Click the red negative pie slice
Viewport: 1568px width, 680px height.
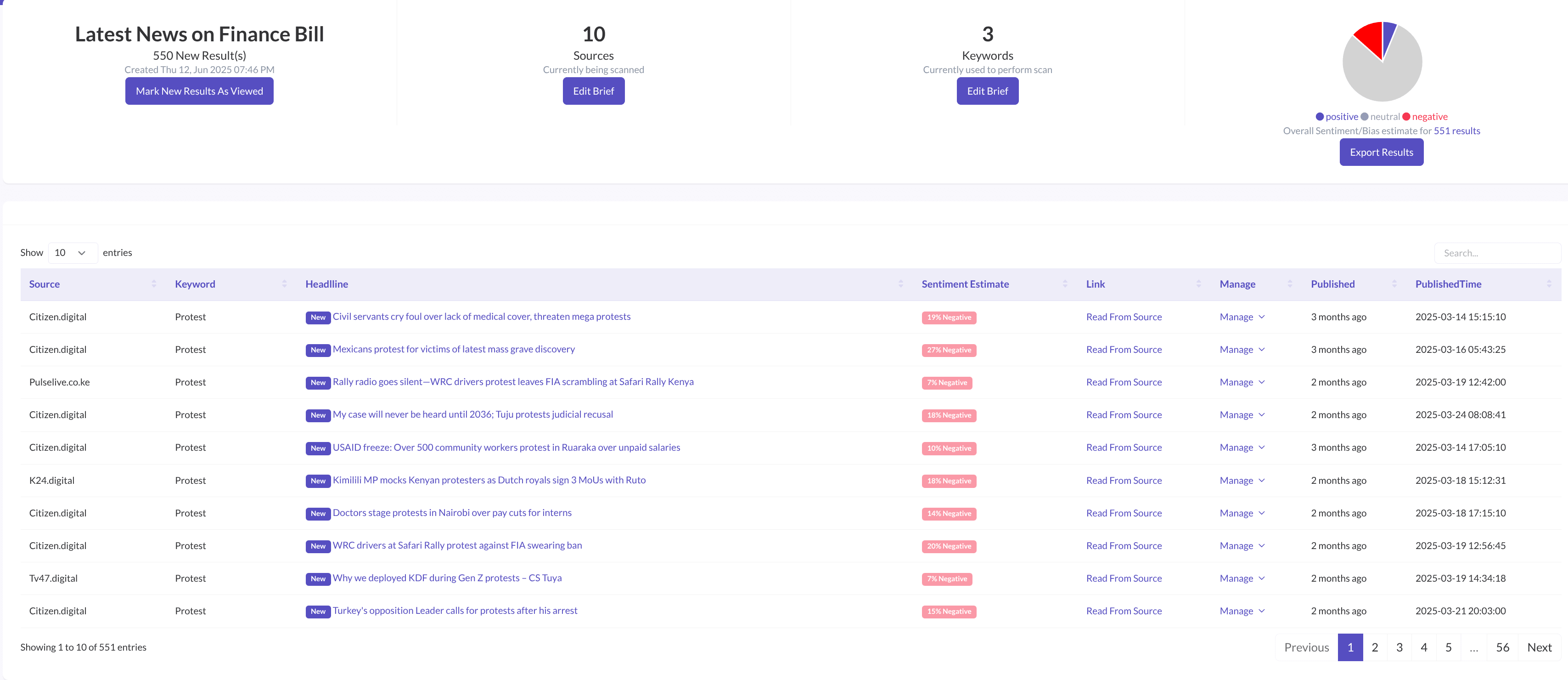pos(1369,38)
